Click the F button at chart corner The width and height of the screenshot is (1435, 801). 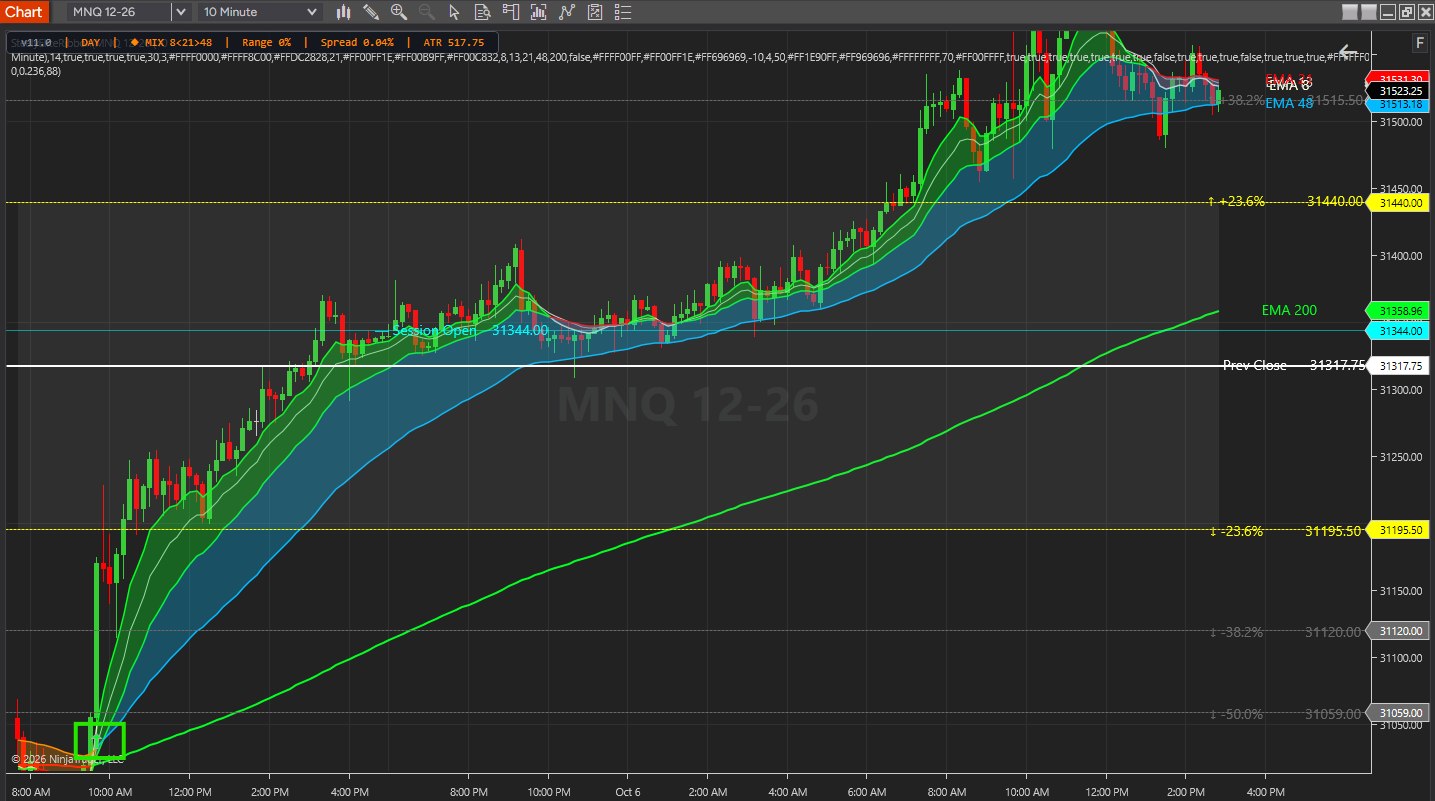pos(1419,43)
